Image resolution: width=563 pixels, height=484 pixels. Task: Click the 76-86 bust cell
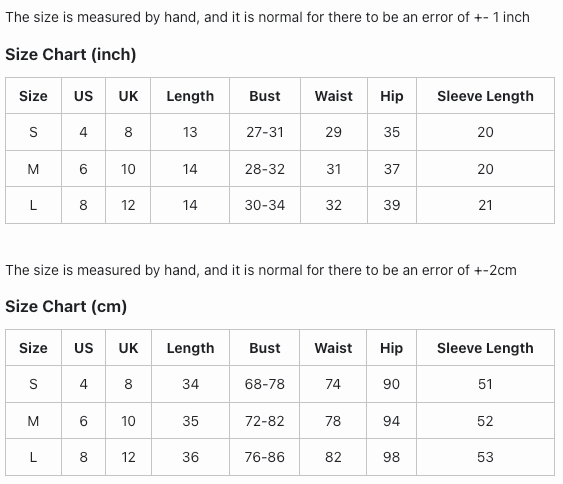coord(265,457)
